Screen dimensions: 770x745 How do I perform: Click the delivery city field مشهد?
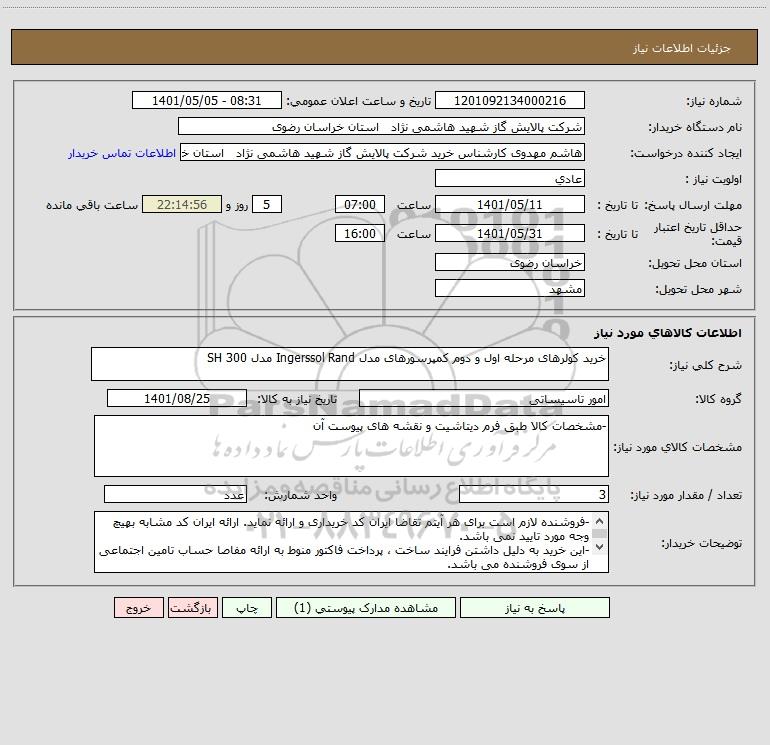click(510, 288)
